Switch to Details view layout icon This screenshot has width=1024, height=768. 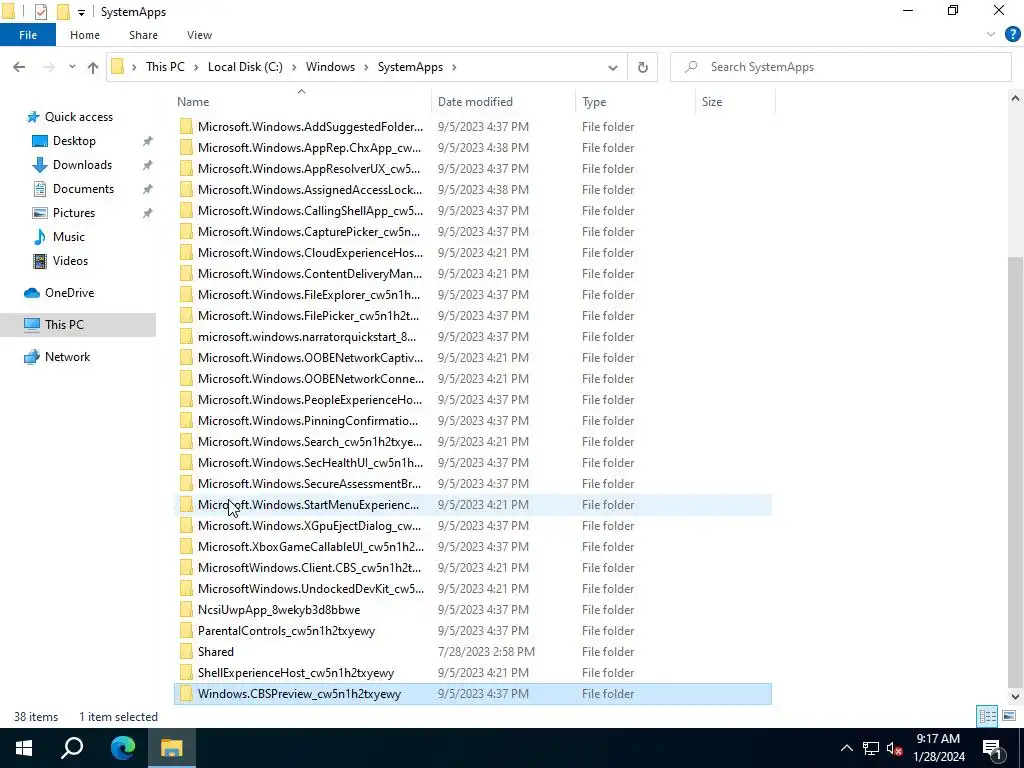pos(987,716)
